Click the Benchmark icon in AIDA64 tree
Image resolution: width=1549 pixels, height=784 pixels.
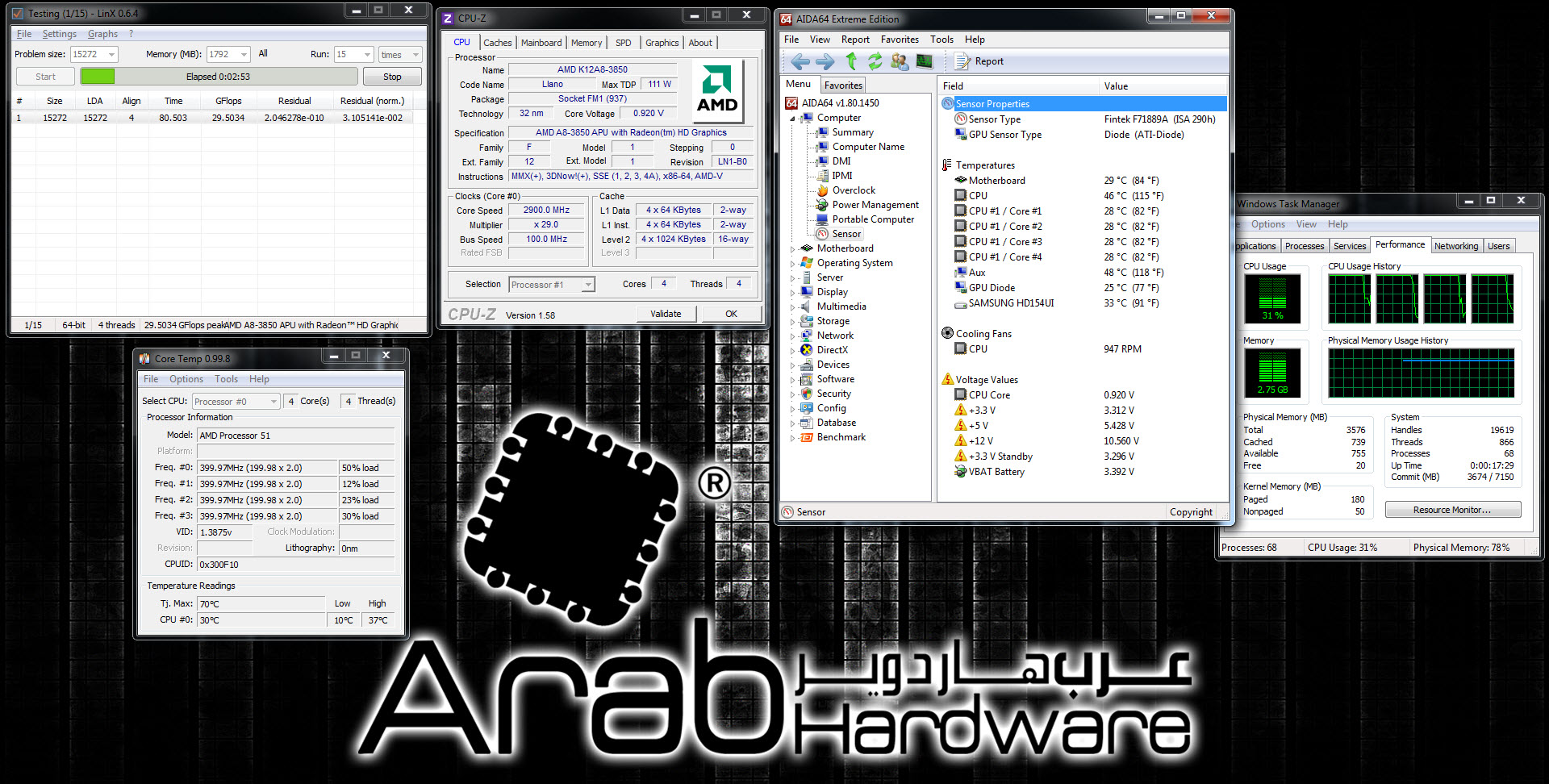coord(806,437)
